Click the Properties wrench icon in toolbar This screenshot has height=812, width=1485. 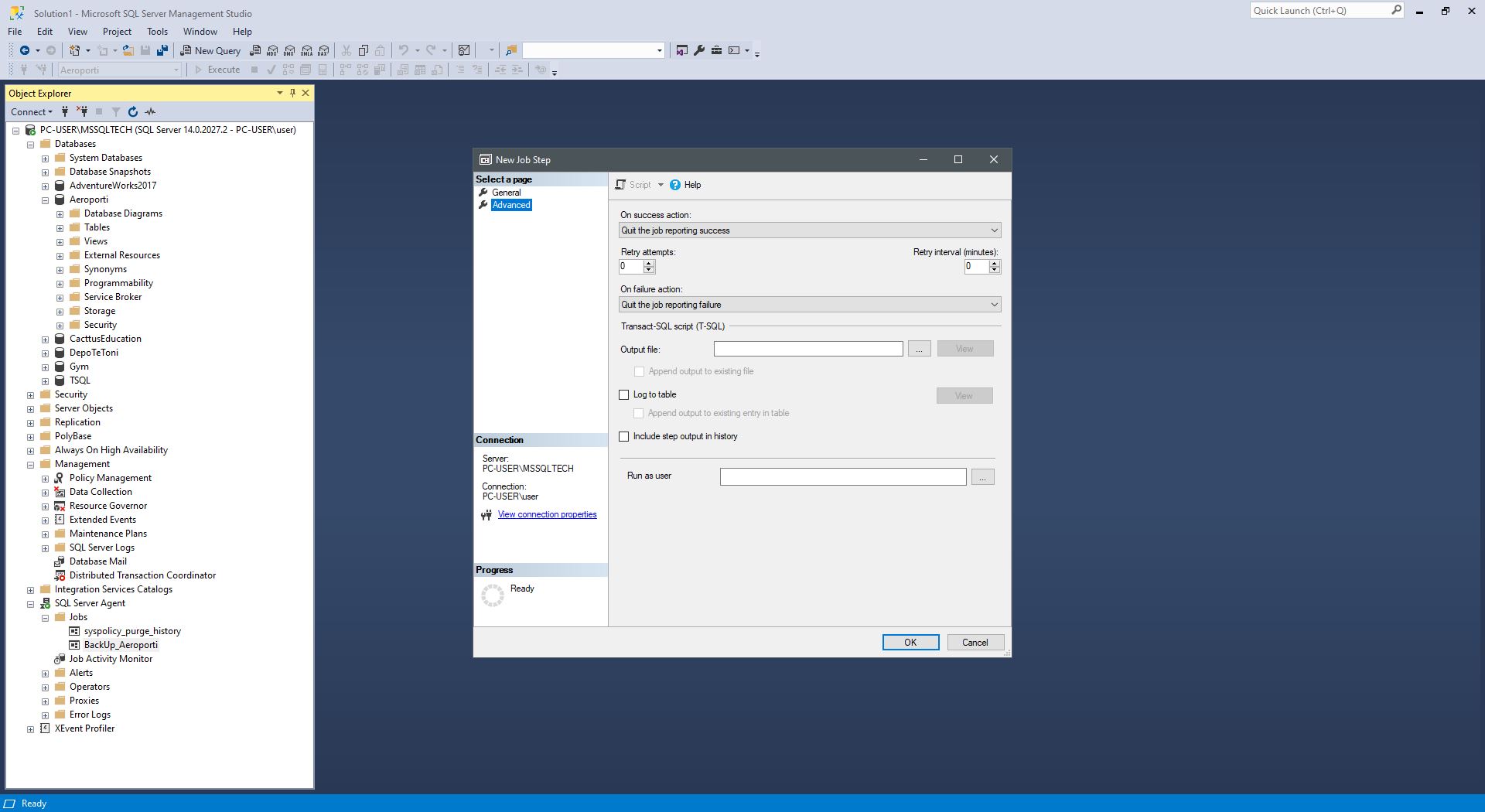[699, 50]
